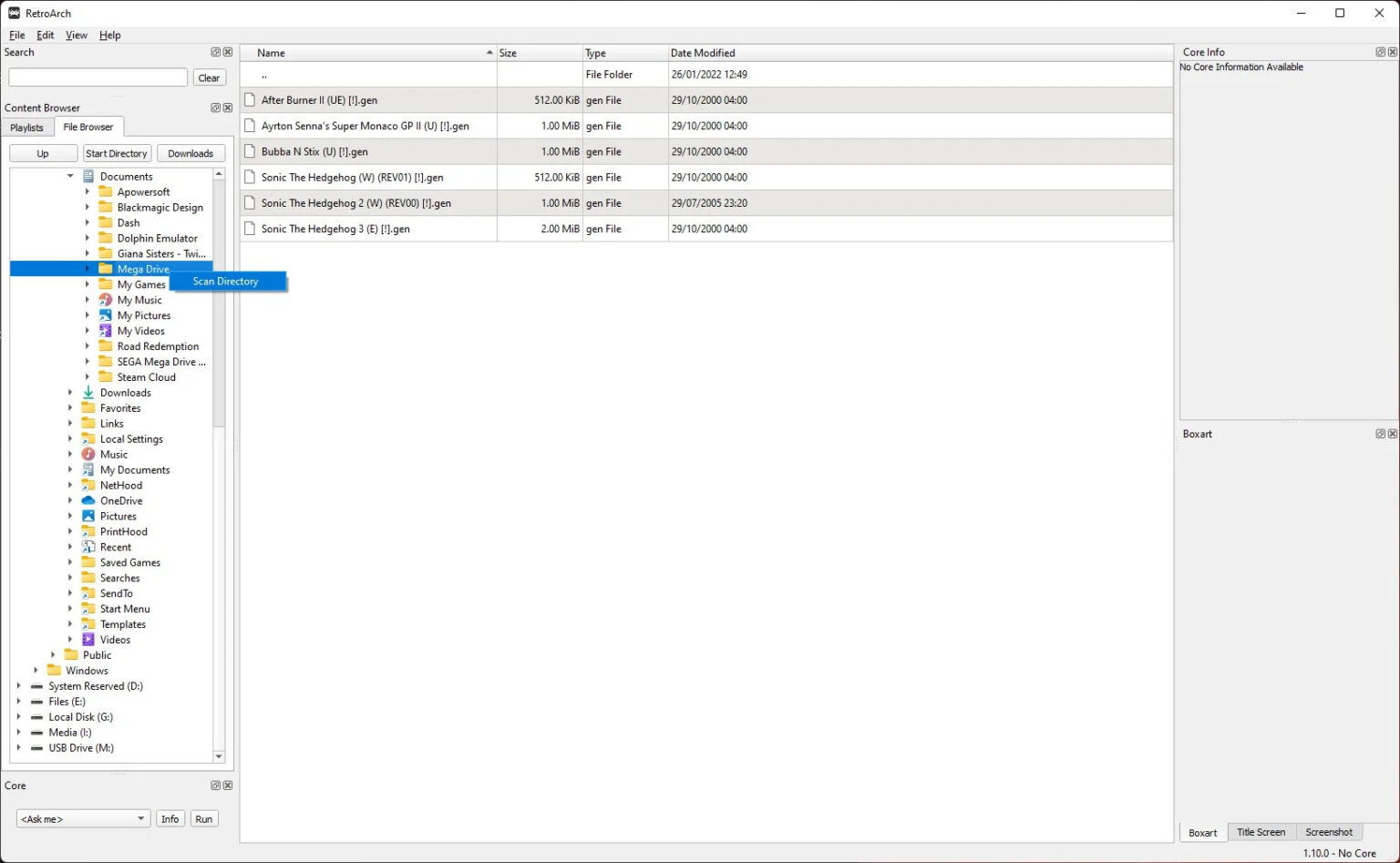Open the core selection dropdown

(x=82, y=818)
